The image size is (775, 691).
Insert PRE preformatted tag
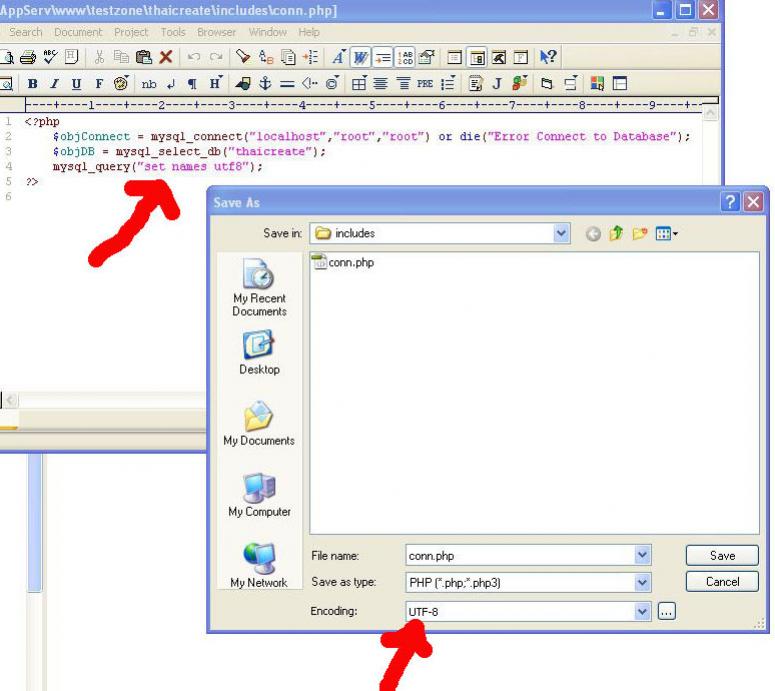[425, 84]
